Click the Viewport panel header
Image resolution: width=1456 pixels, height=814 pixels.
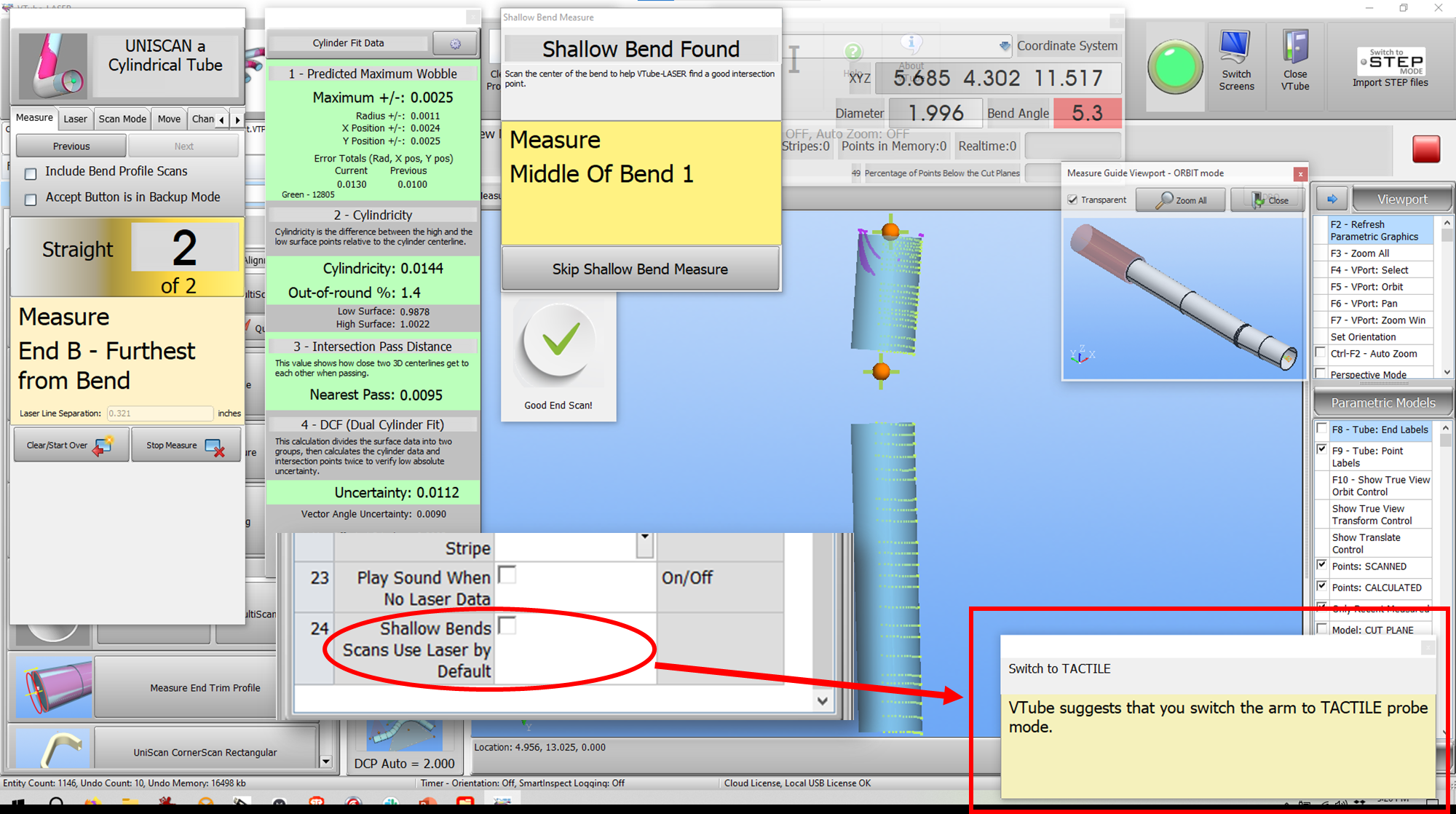pyautogui.click(x=1401, y=199)
